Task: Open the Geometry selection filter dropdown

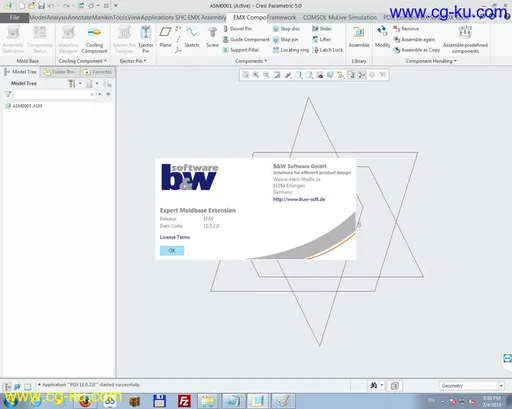Action: click(501, 386)
